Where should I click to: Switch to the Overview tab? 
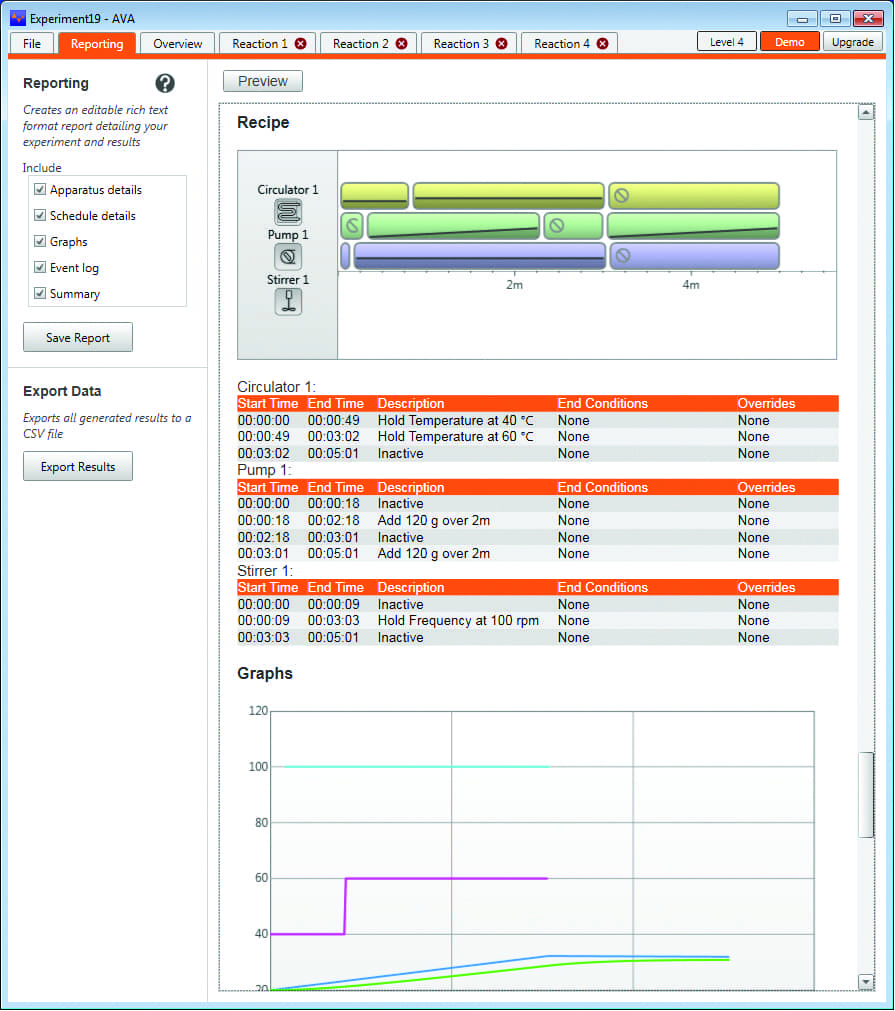(177, 43)
